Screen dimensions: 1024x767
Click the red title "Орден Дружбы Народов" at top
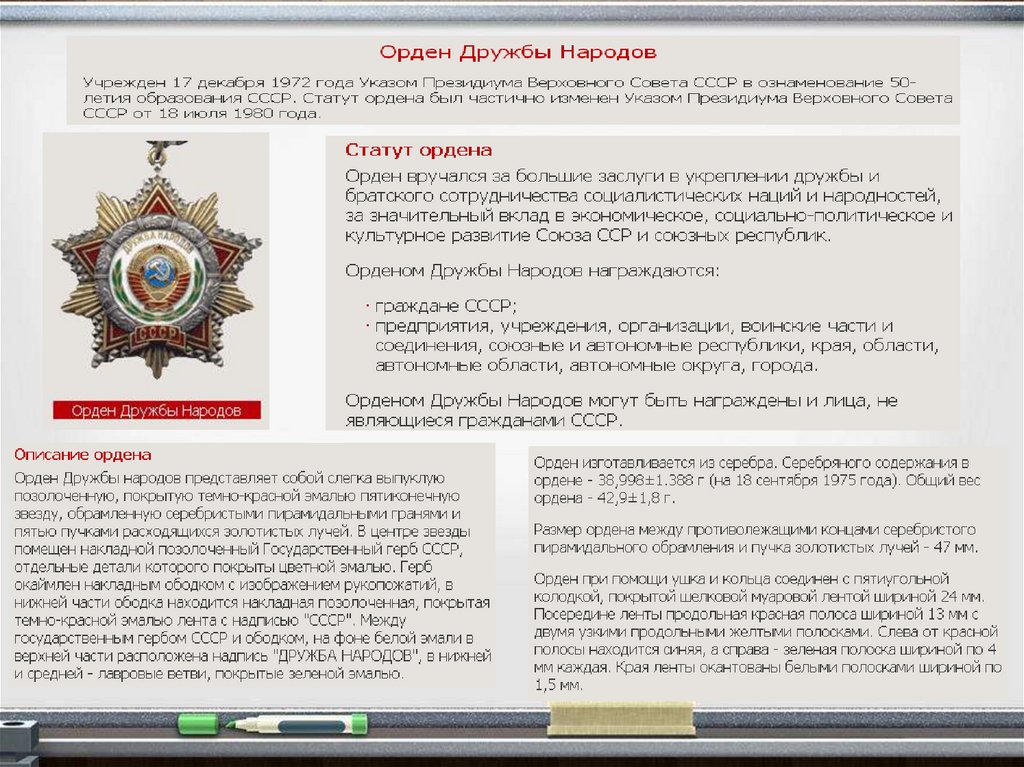[518, 52]
